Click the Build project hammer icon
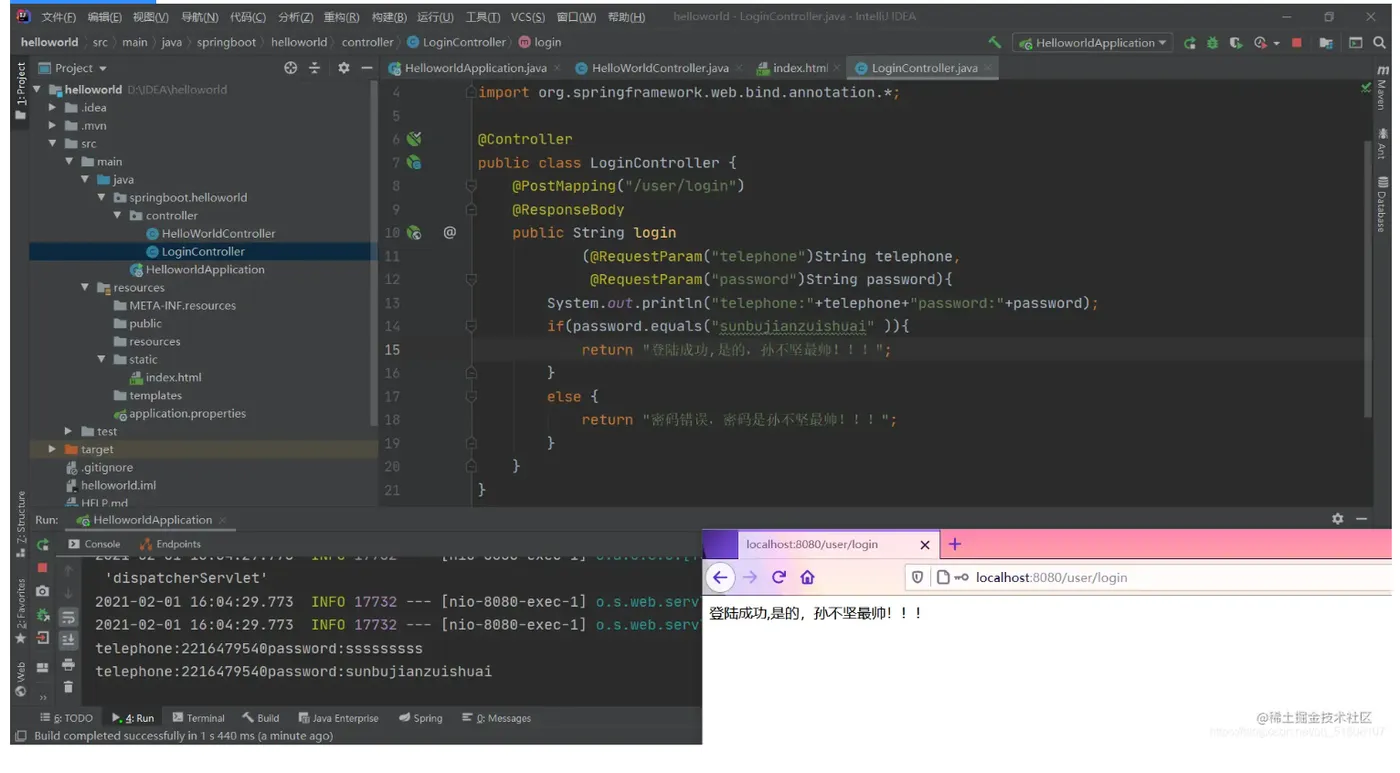 pyautogui.click(x=994, y=43)
